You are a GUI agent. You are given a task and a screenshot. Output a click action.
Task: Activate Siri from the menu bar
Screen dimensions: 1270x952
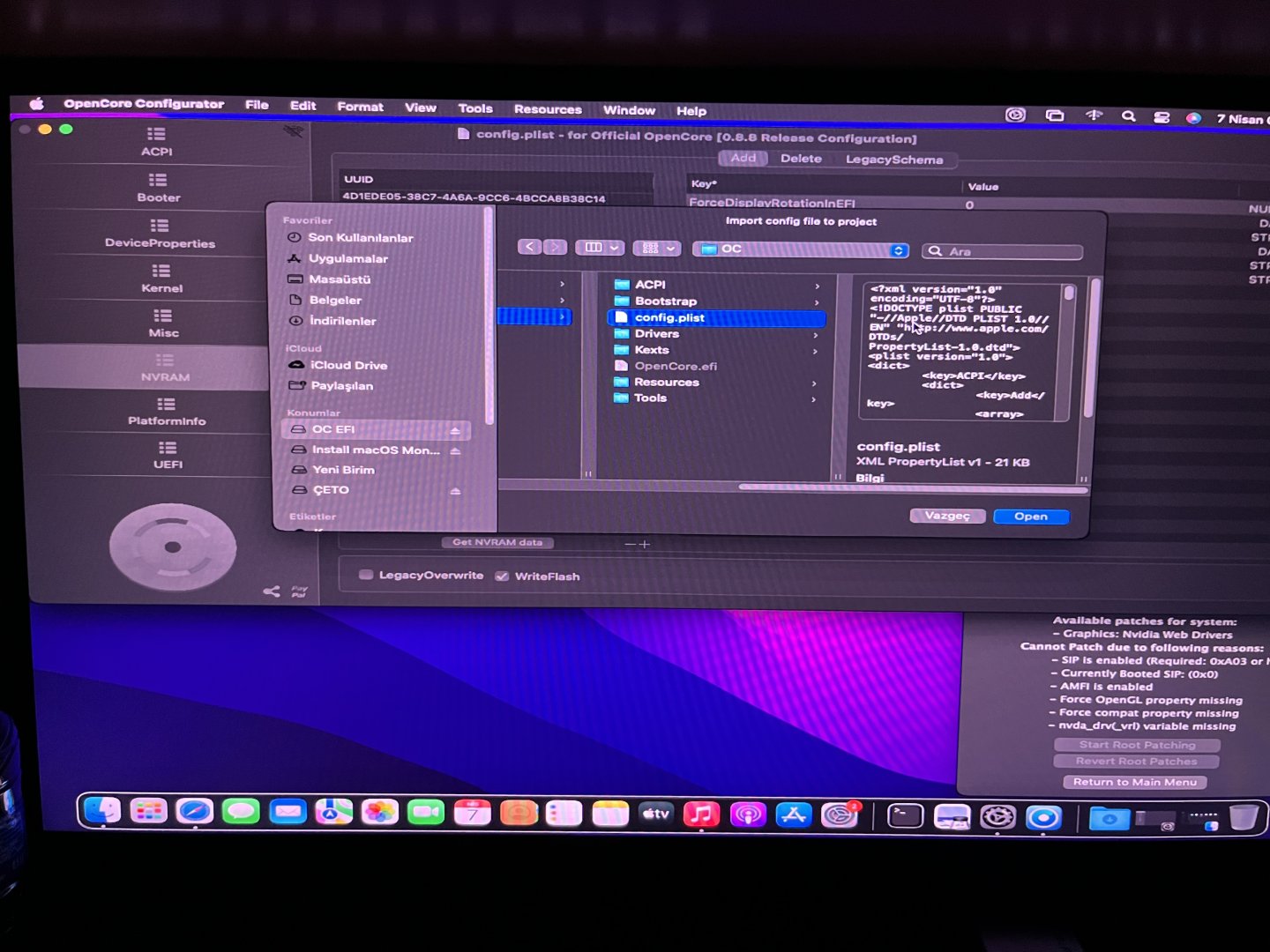pos(1193,118)
